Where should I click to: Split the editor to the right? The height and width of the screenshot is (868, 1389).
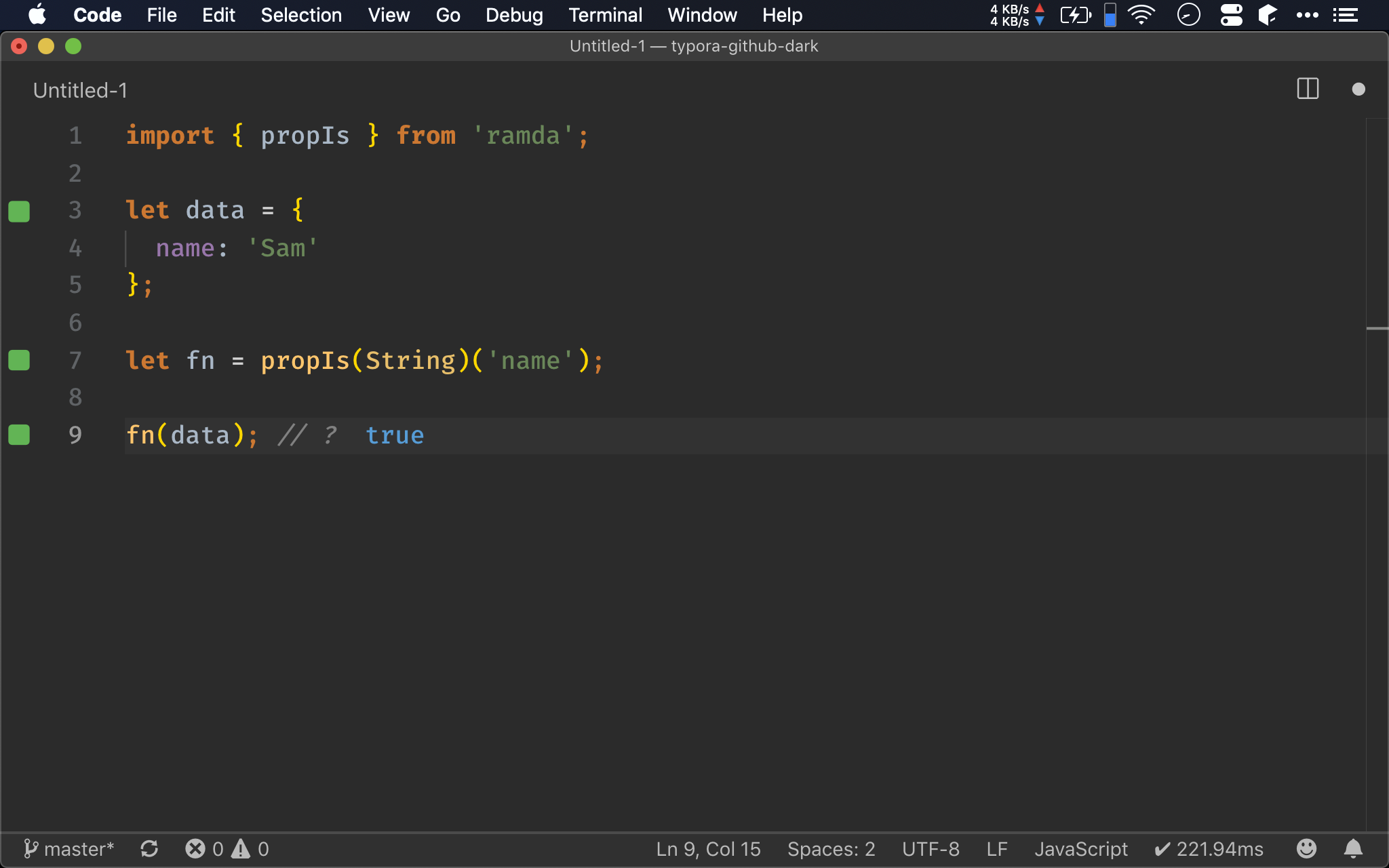coord(1308,89)
